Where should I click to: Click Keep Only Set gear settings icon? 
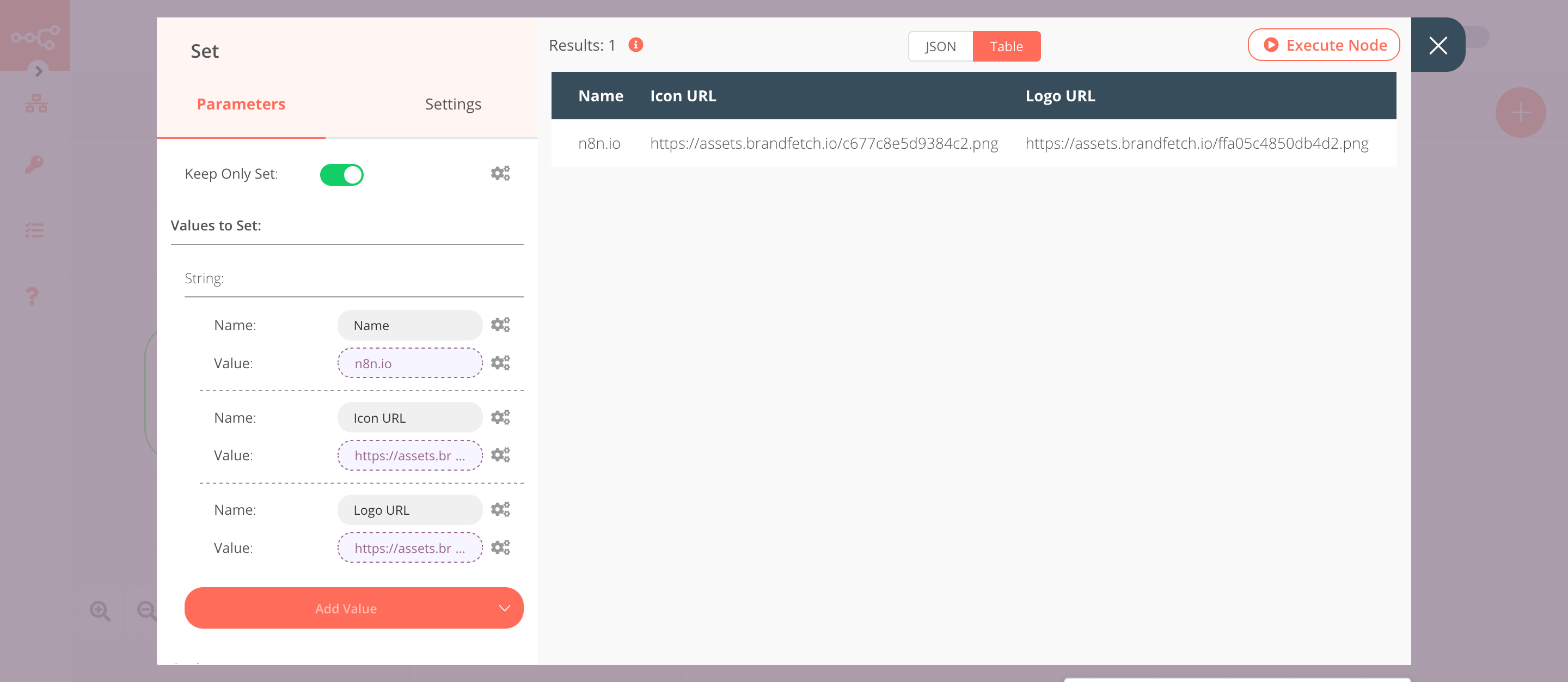(500, 174)
